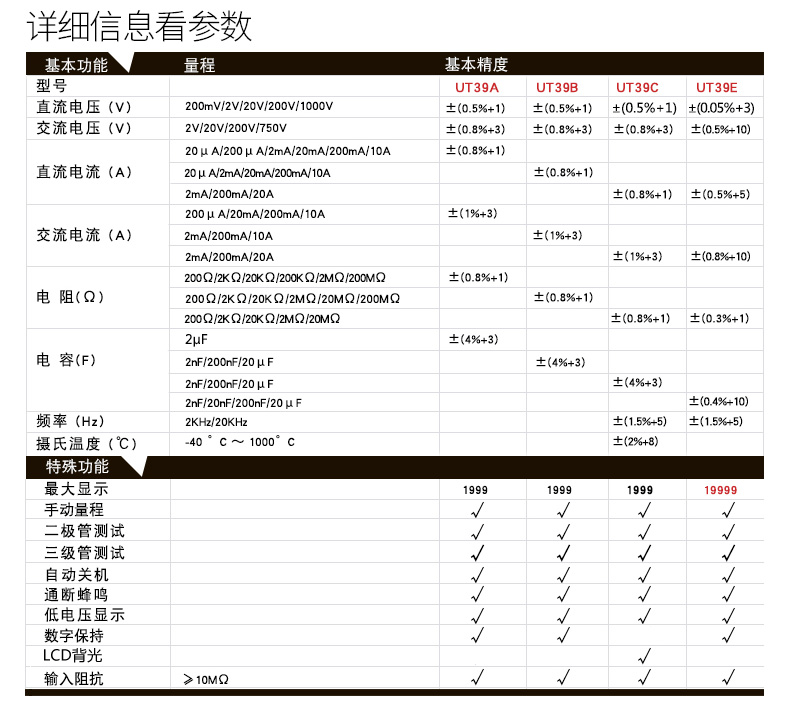Click the UT39C checkmark in 三级管测试 row
The width and height of the screenshot is (790, 705).
coord(644,552)
